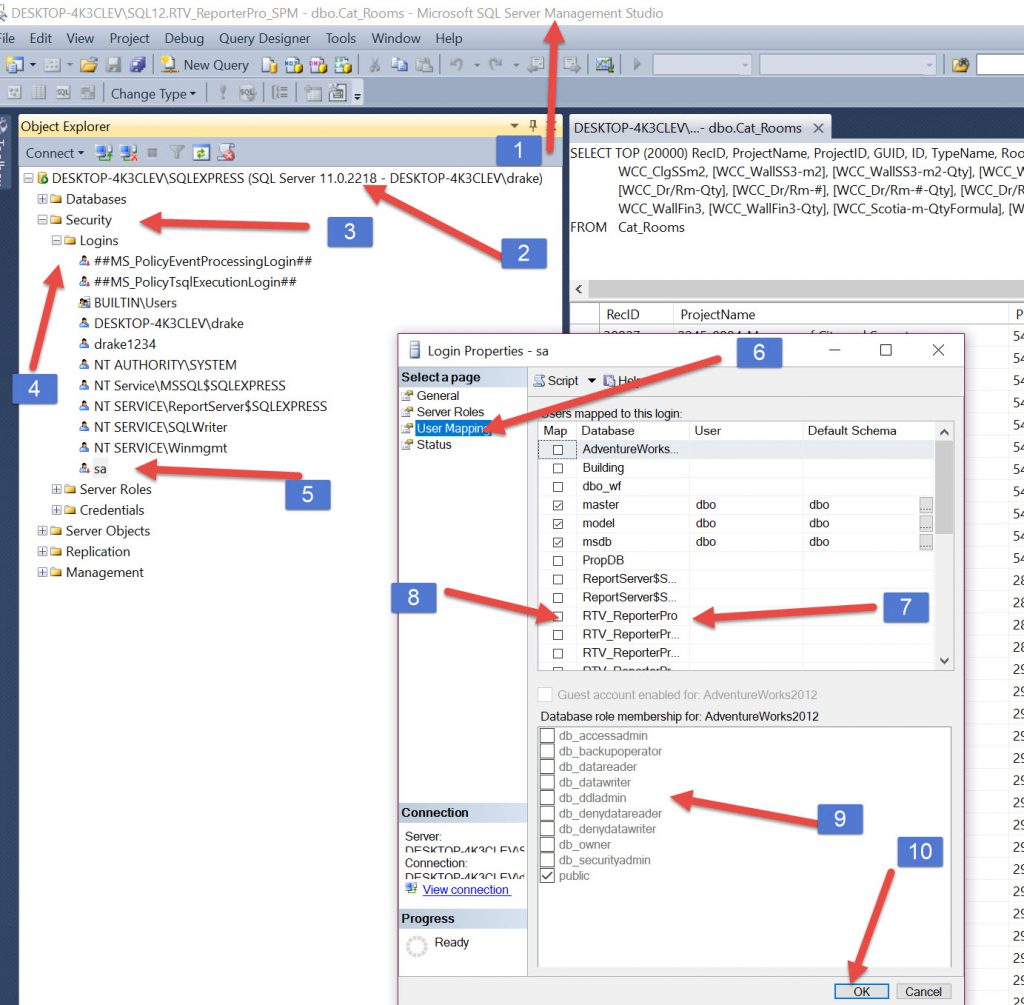Click the New Query toolbar button

(205, 65)
